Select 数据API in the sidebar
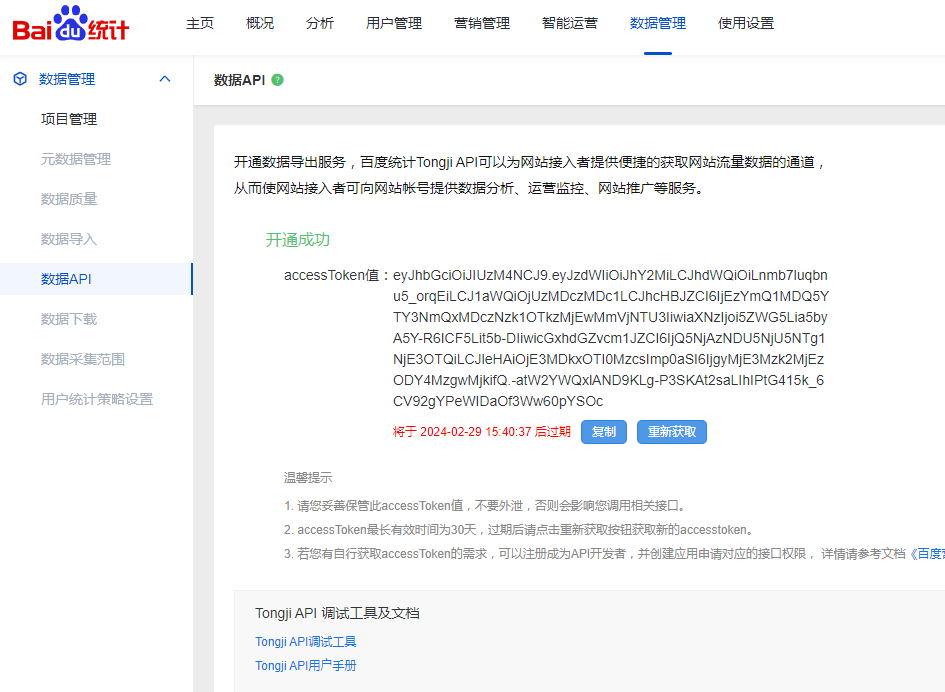Image resolution: width=945 pixels, height=692 pixels. [x=96, y=279]
